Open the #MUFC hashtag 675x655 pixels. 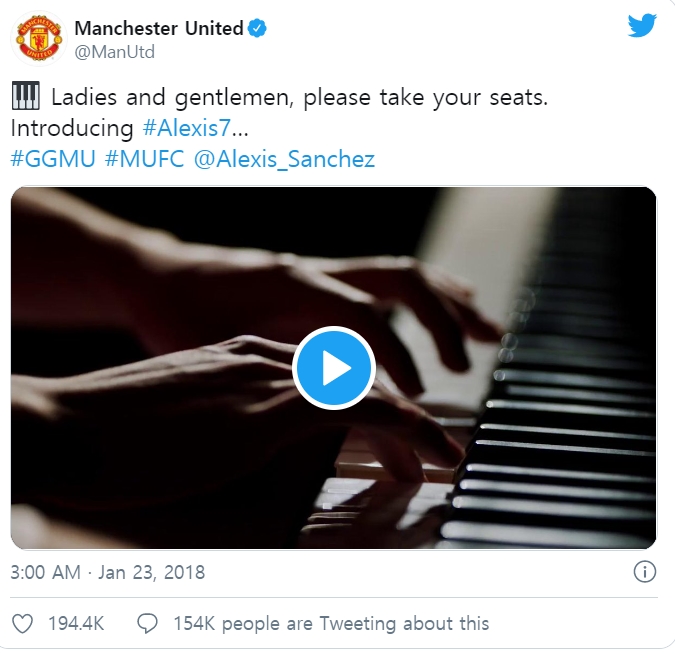coord(145,159)
